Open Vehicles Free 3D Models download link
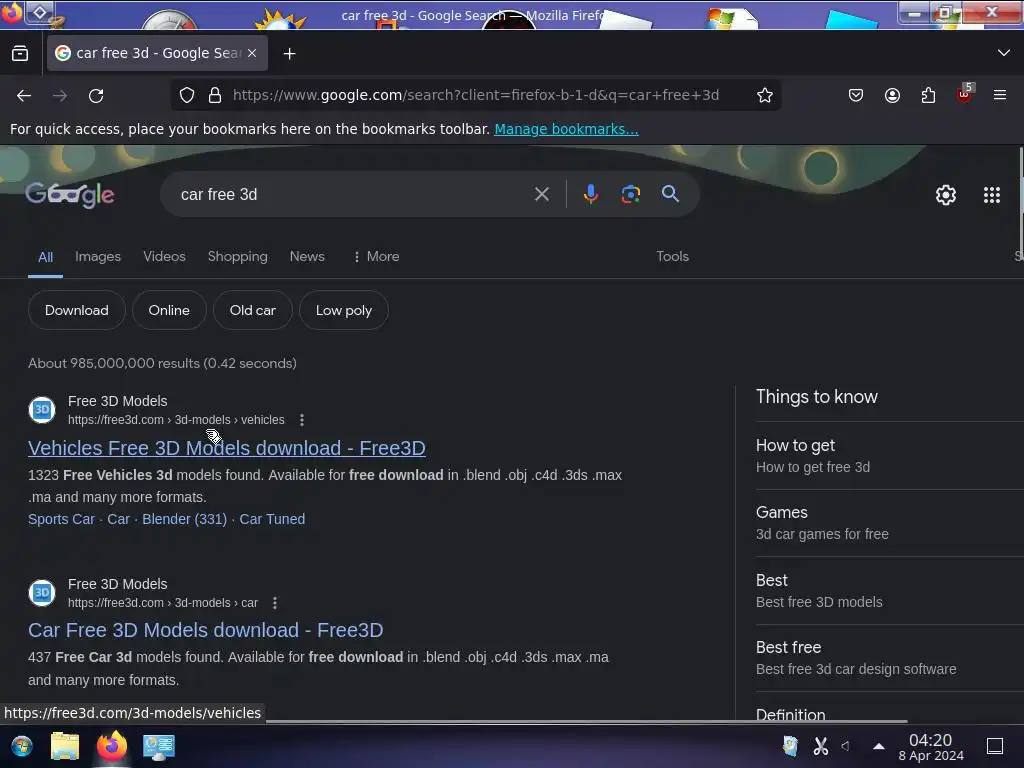Screen dimensions: 1024x768 [227, 448]
